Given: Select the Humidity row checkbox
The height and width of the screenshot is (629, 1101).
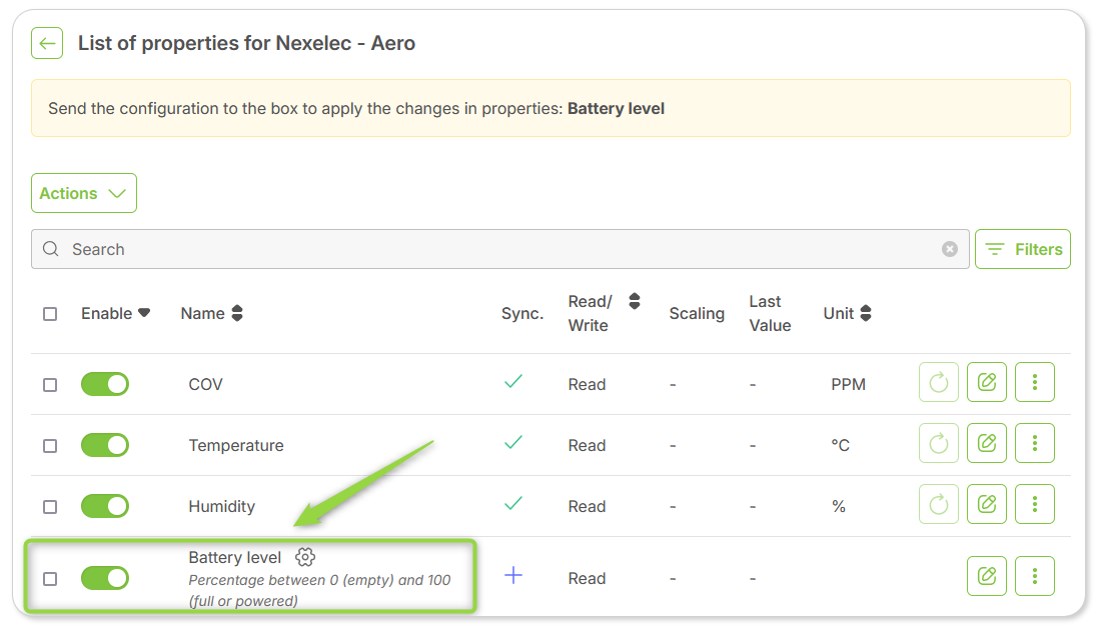Looking at the screenshot, I should click(x=50, y=507).
